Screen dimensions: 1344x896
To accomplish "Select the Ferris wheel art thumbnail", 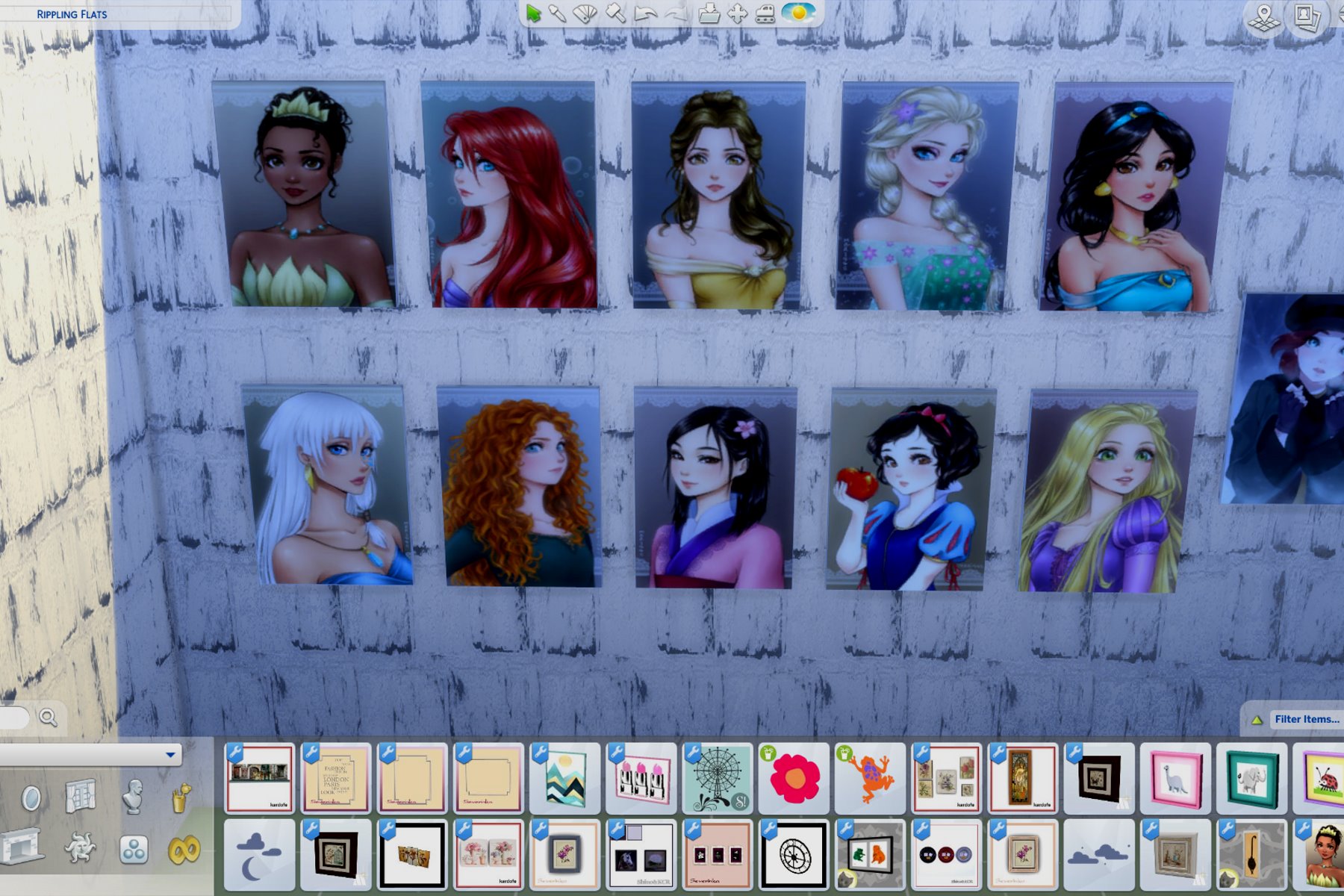I will coord(716,778).
